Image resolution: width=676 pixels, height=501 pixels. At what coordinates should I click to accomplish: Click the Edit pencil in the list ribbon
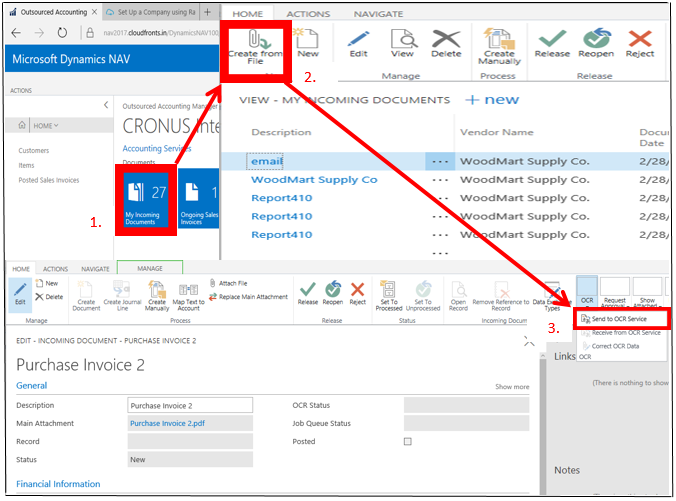[x=358, y=39]
